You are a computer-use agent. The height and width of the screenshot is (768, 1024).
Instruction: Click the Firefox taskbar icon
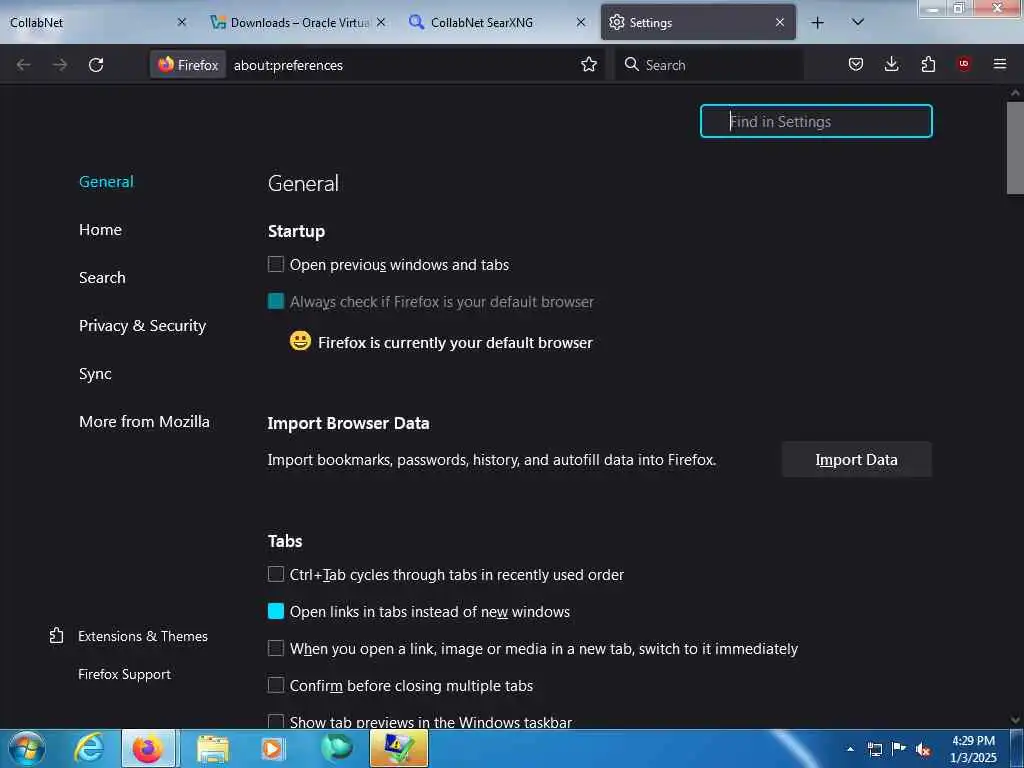(x=148, y=748)
